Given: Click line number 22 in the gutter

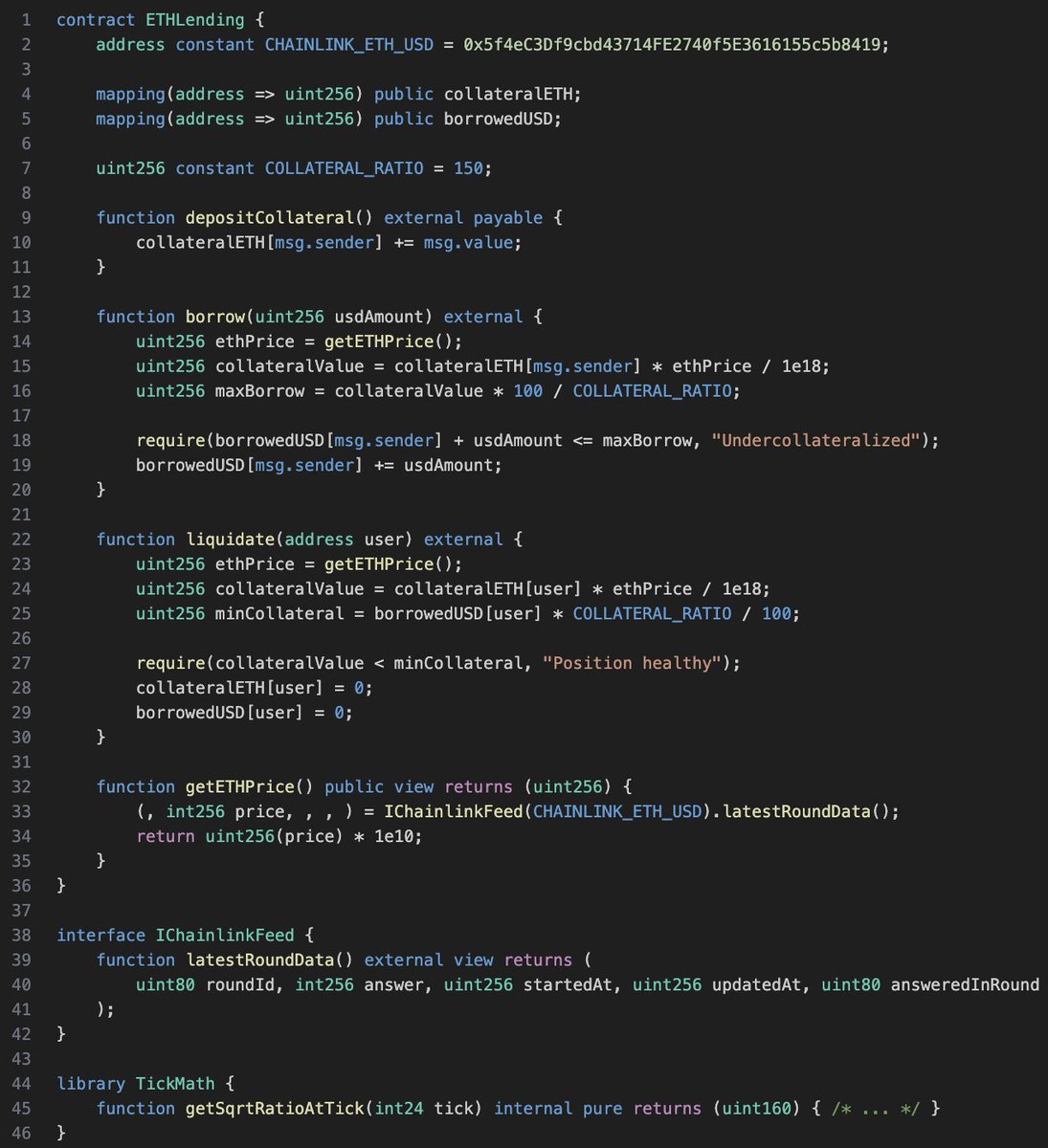Looking at the screenshot, I should click(x=21, y=540).
